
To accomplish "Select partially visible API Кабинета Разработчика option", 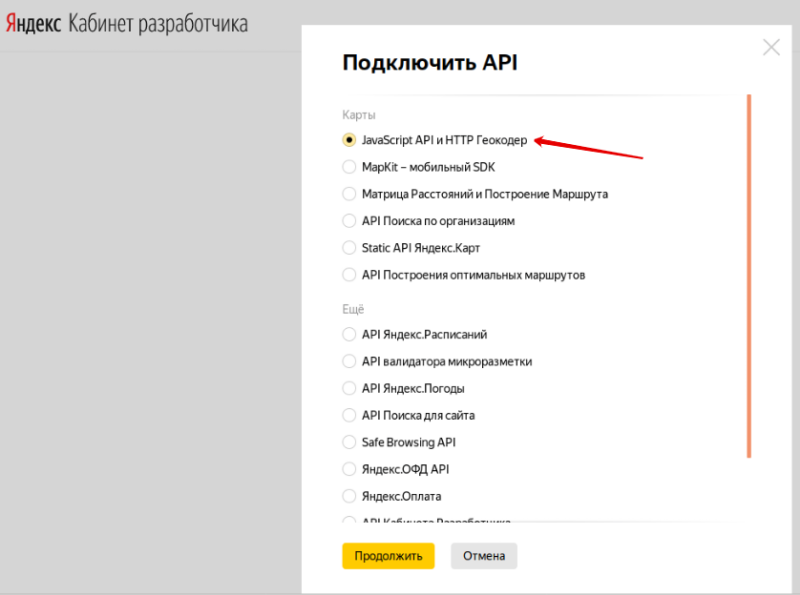I will (x=349, y=521).
